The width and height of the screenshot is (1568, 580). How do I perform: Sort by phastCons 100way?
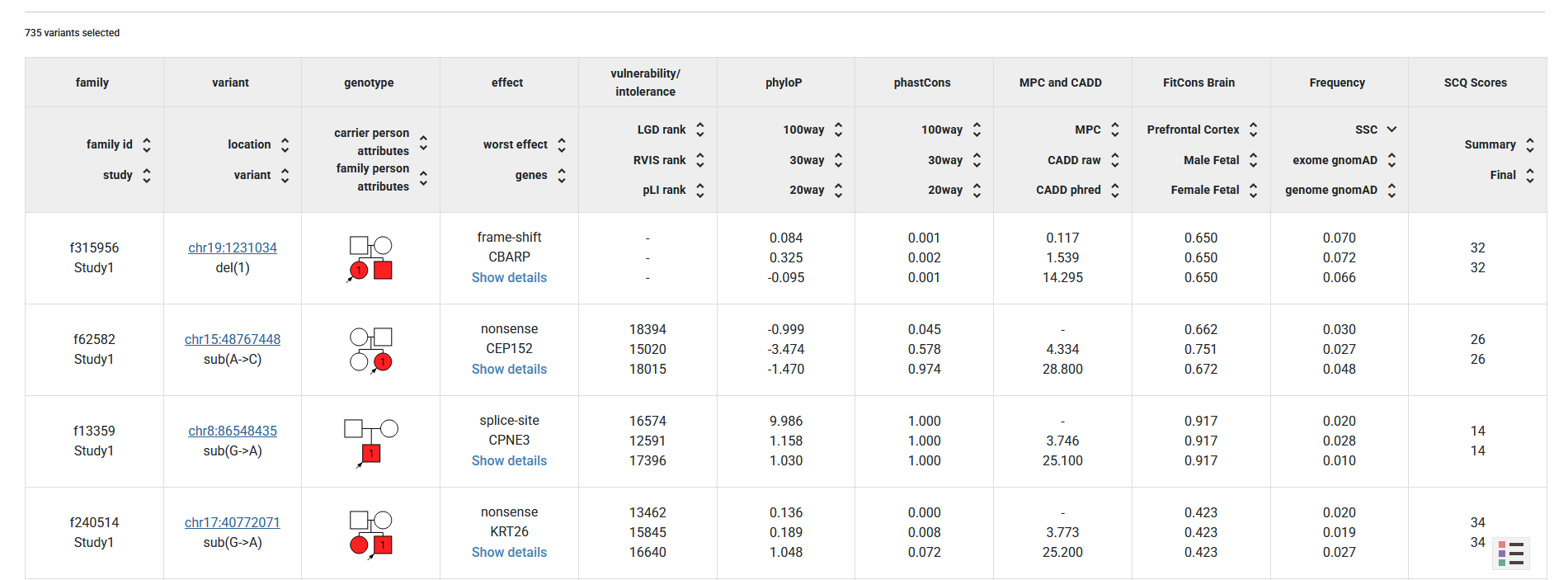point(977,130)
